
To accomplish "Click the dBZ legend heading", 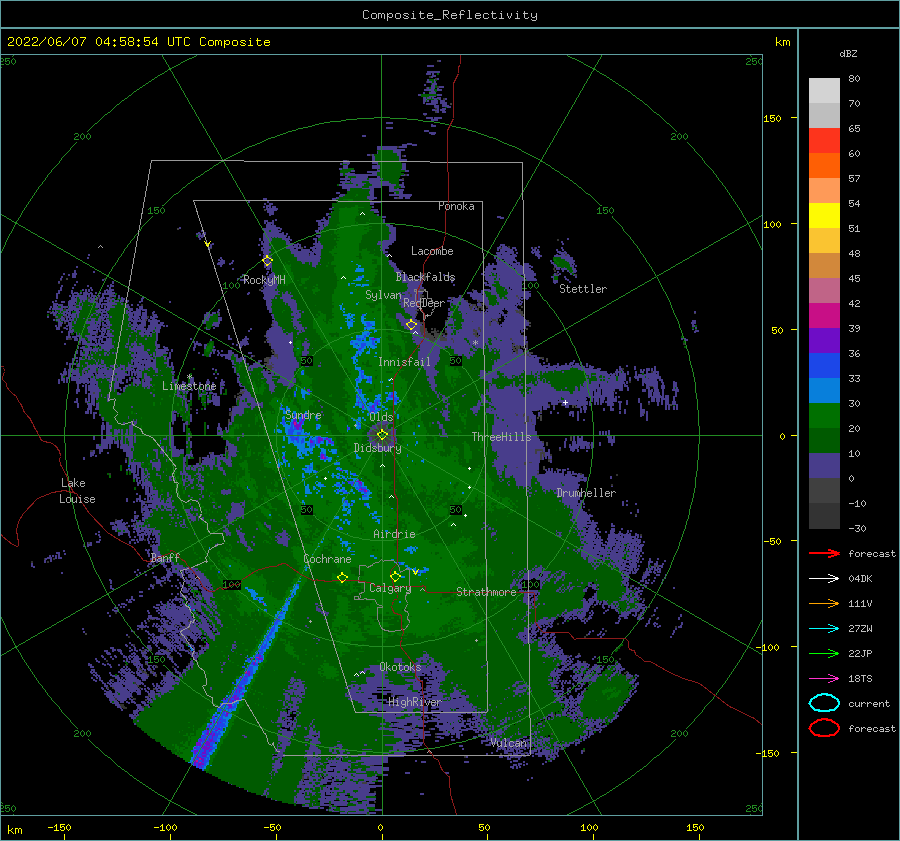I will [848, 54].
